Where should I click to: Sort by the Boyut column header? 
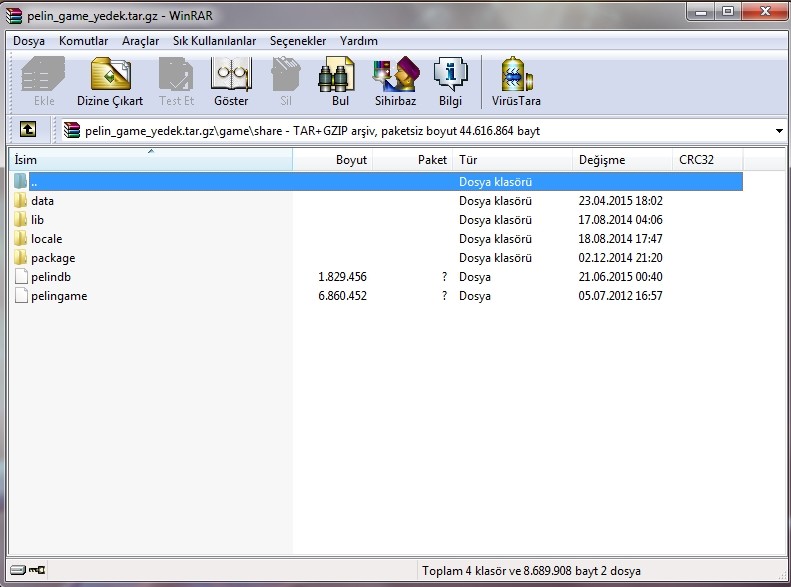tap(332, 160)
